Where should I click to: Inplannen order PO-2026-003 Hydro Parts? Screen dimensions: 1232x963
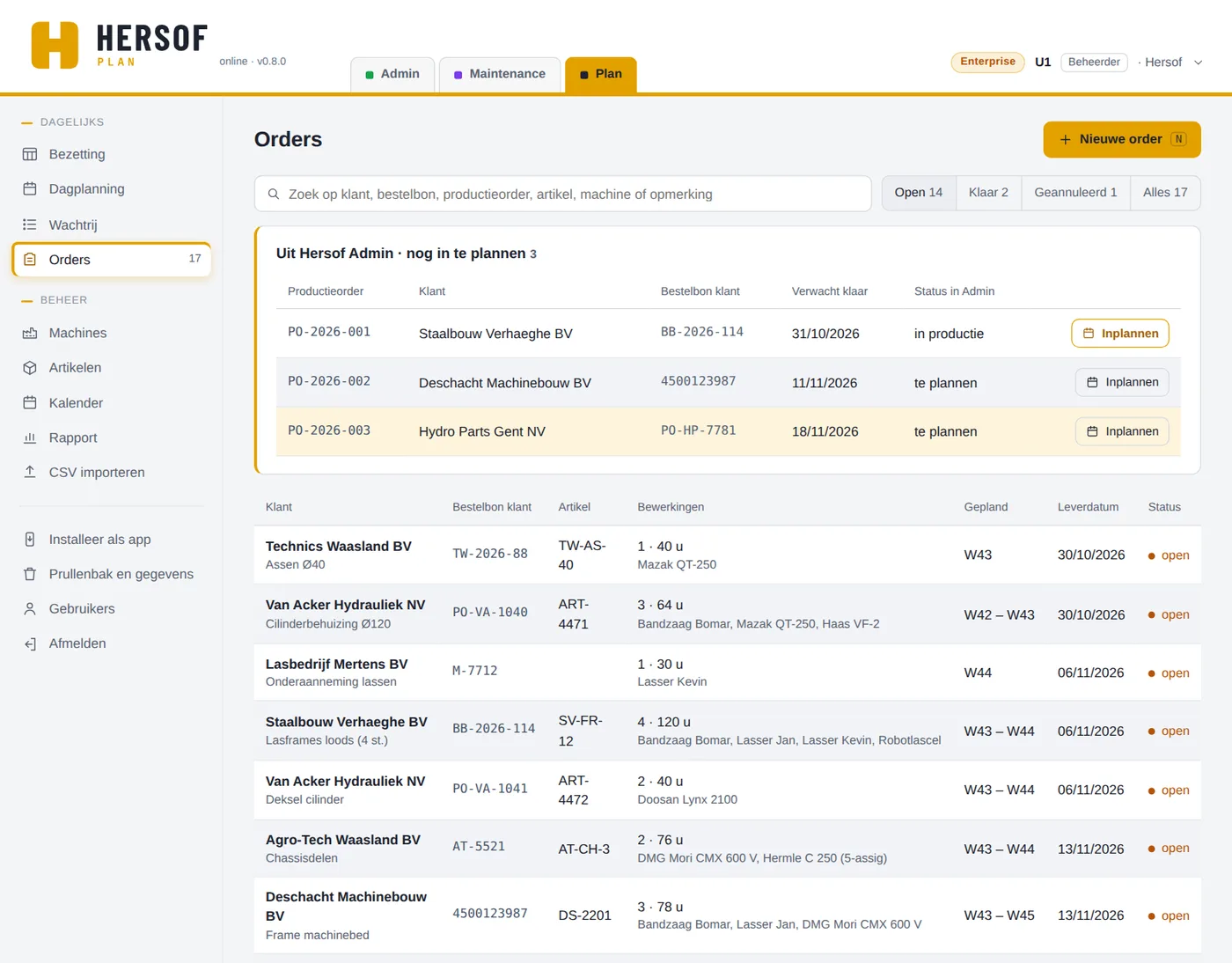pos(1122,431)
